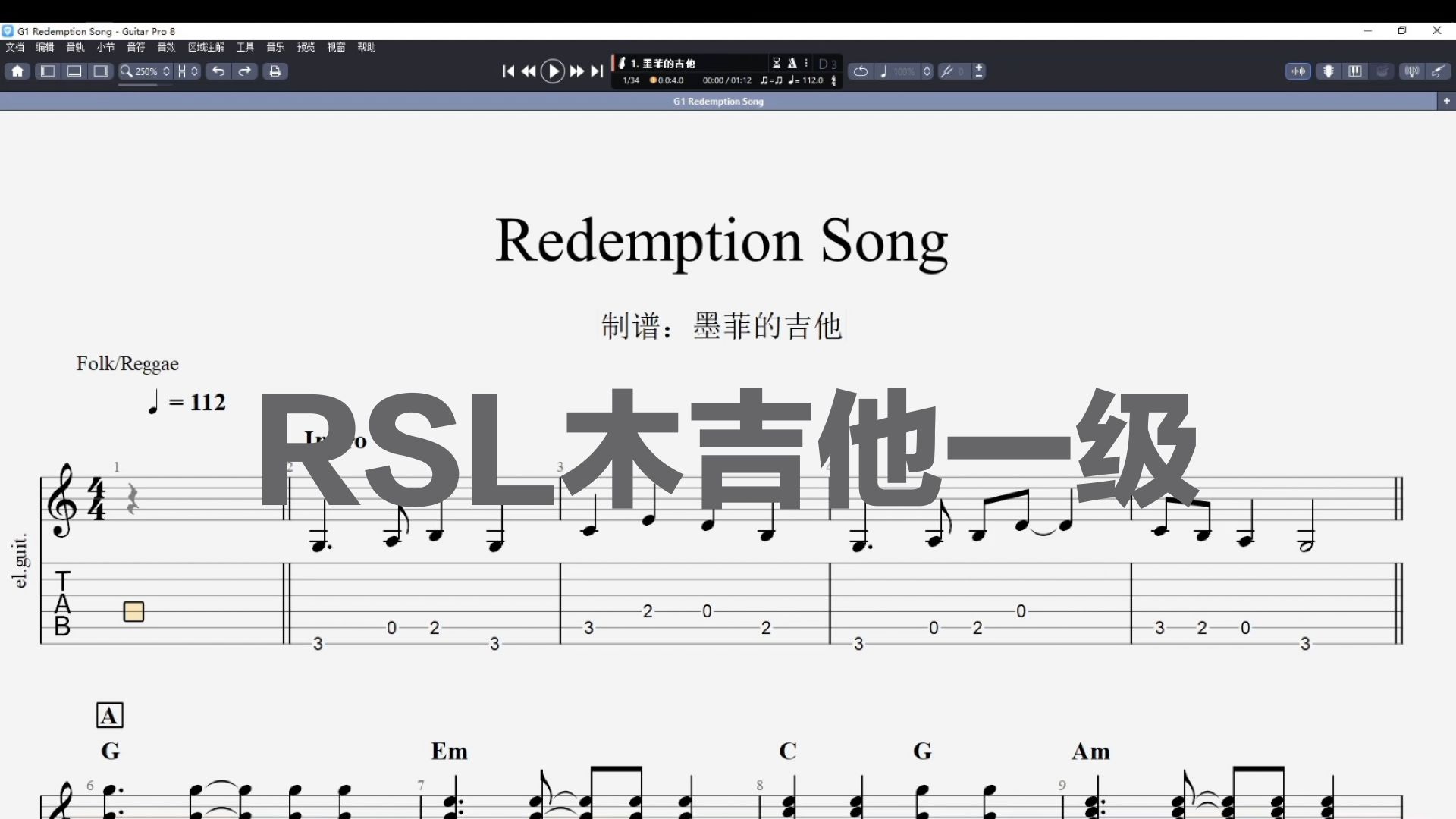Click the Undo icon
Image resolution: width=1456 pixels, height=819 pixels.
[218, 71]
